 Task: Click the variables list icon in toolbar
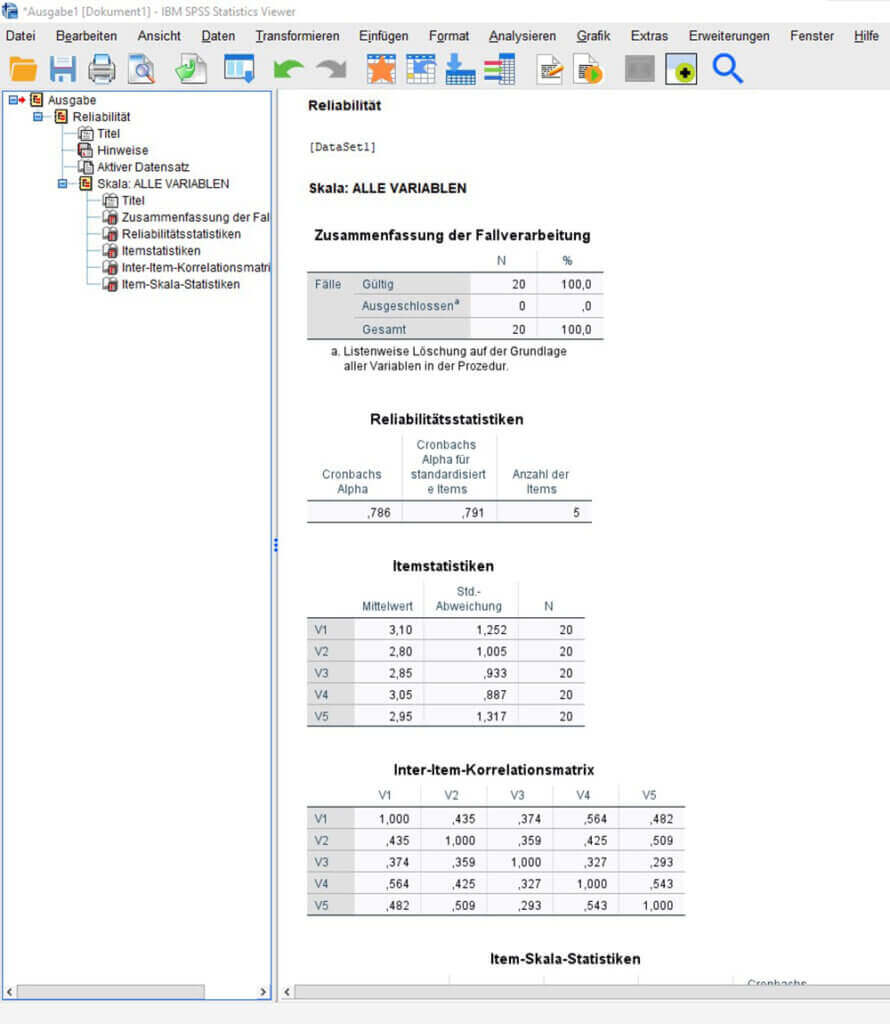[499, 69]
